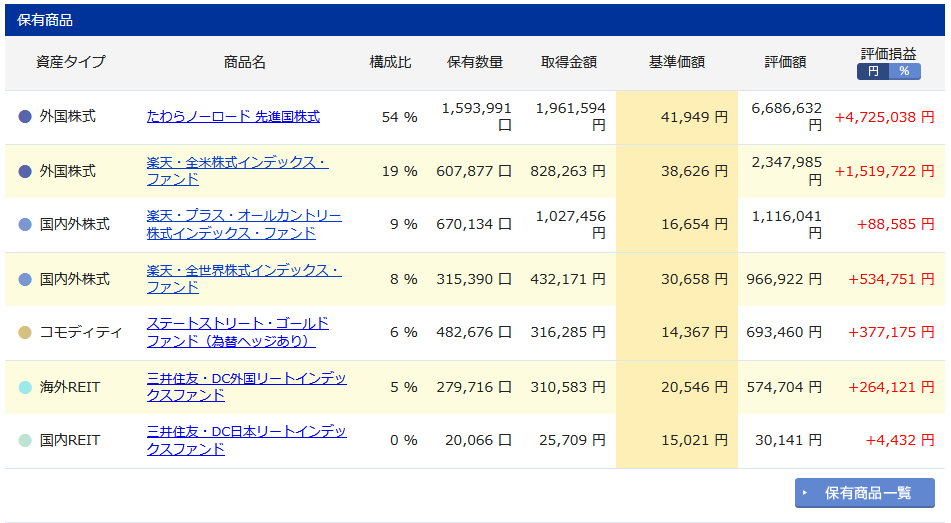This screenshot has width=951, height=523.
Task: Click the 574,704 円 valuation cell
Action: (784, 387)
